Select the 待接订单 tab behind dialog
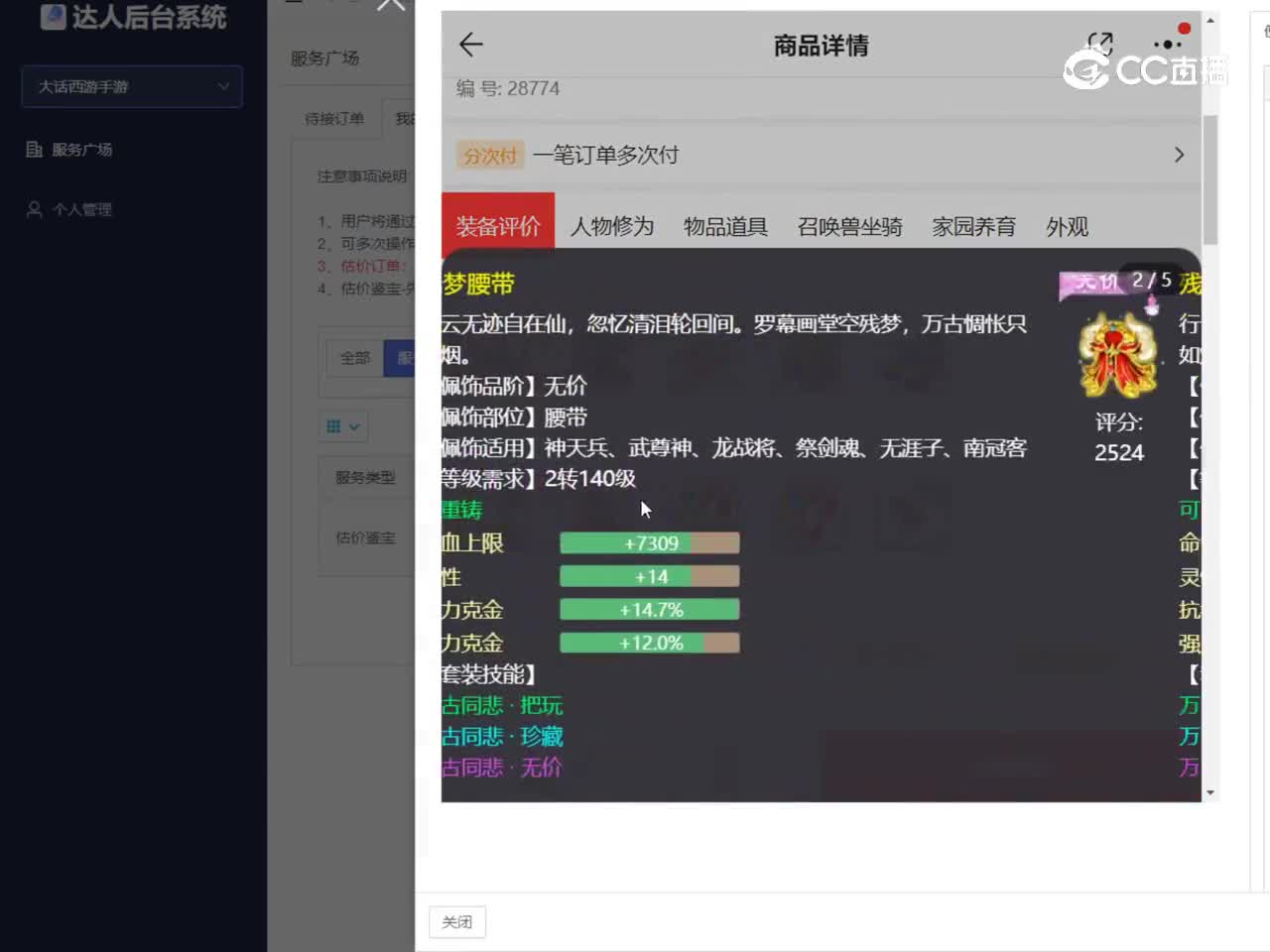Image resolution: width=1270 pixels, height=952 pixels. pyautogui.click(x=334, y=119)
